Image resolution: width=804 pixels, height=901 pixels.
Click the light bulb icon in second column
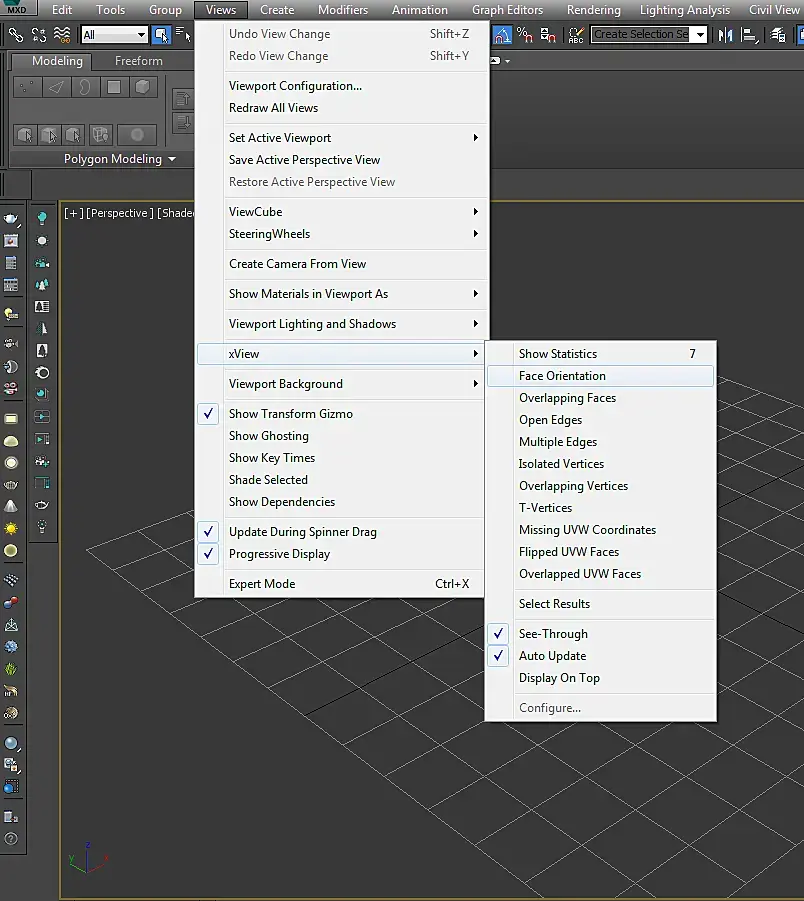[42, 218]
